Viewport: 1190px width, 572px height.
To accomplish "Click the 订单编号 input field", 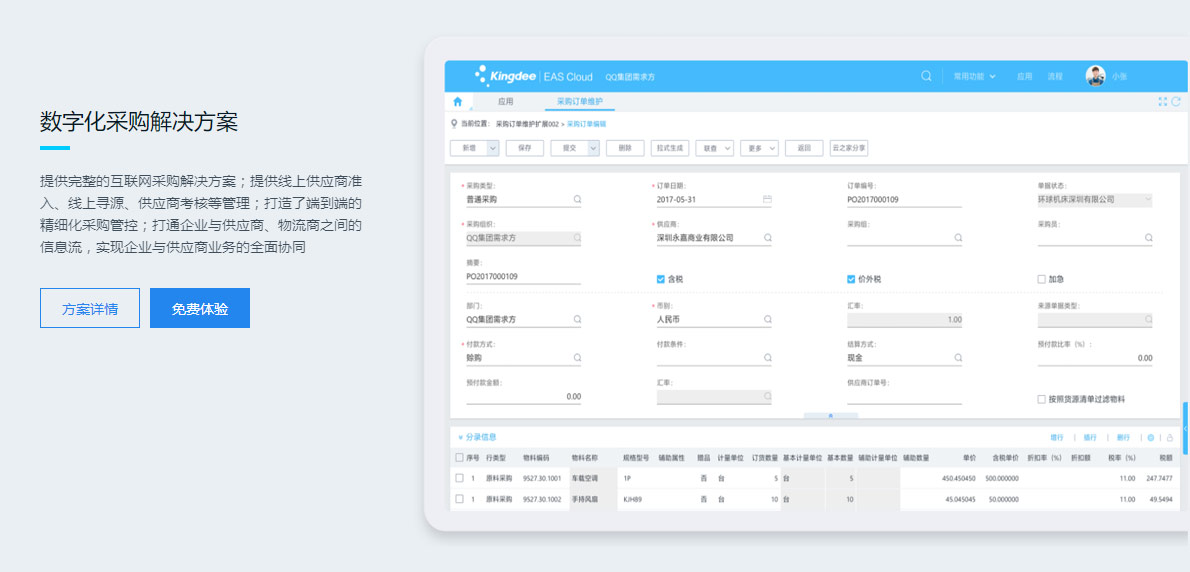I will tap(905, 200).
